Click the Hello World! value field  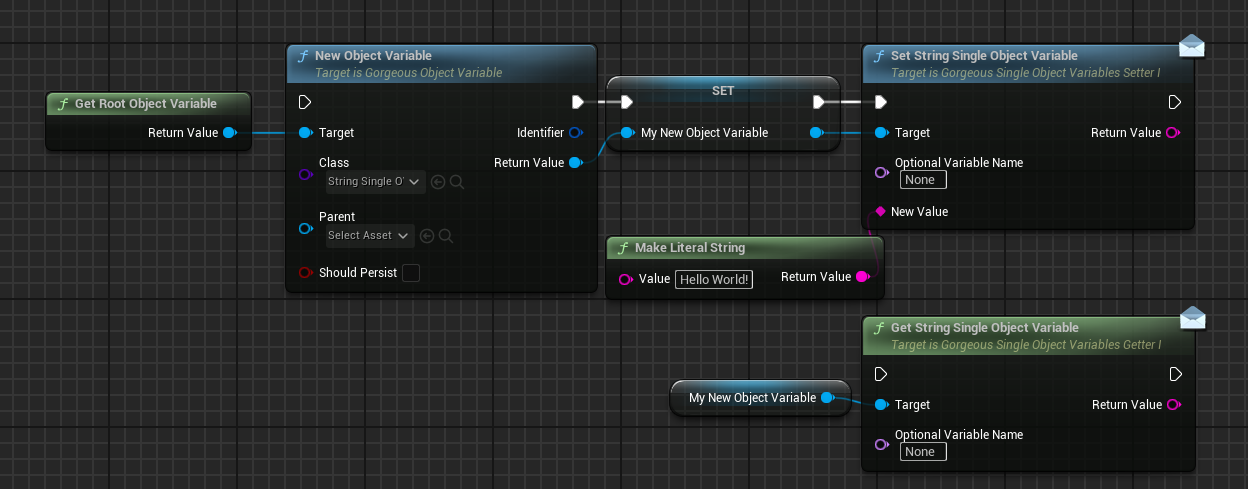pyautogui.click(x=714, y=280)
